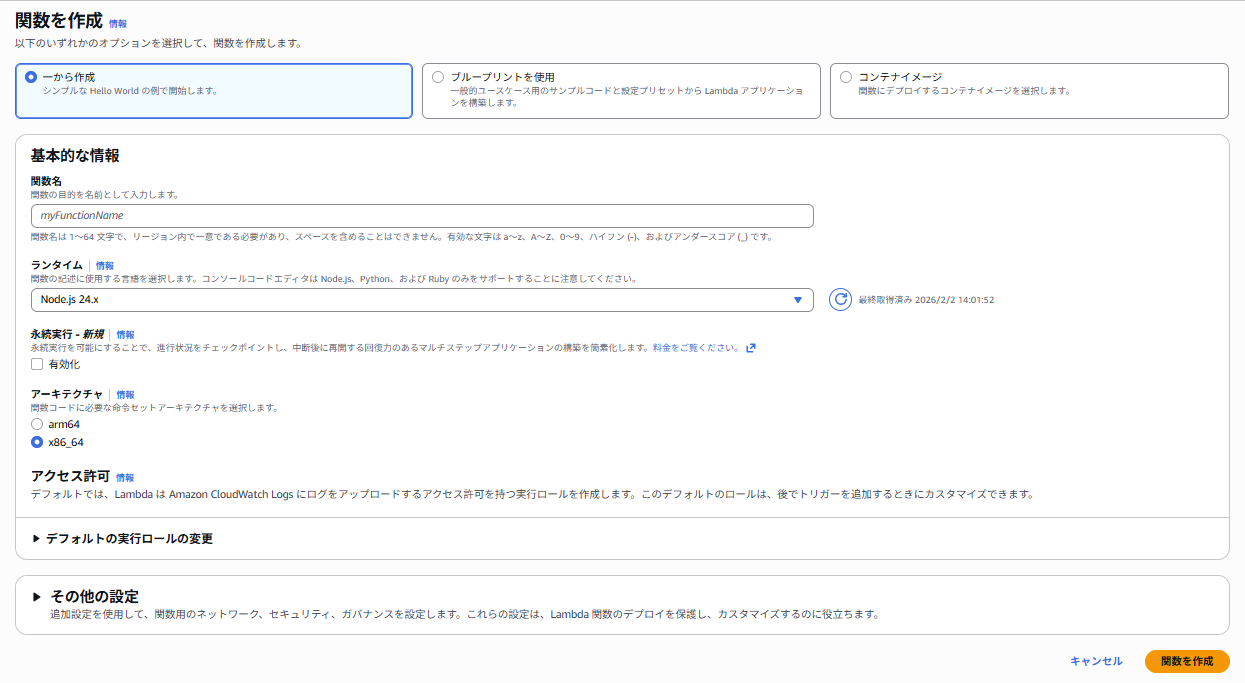The image size is (1245, 683).
Task: Click the runtime list refresh icon
Action: (840, 299)
